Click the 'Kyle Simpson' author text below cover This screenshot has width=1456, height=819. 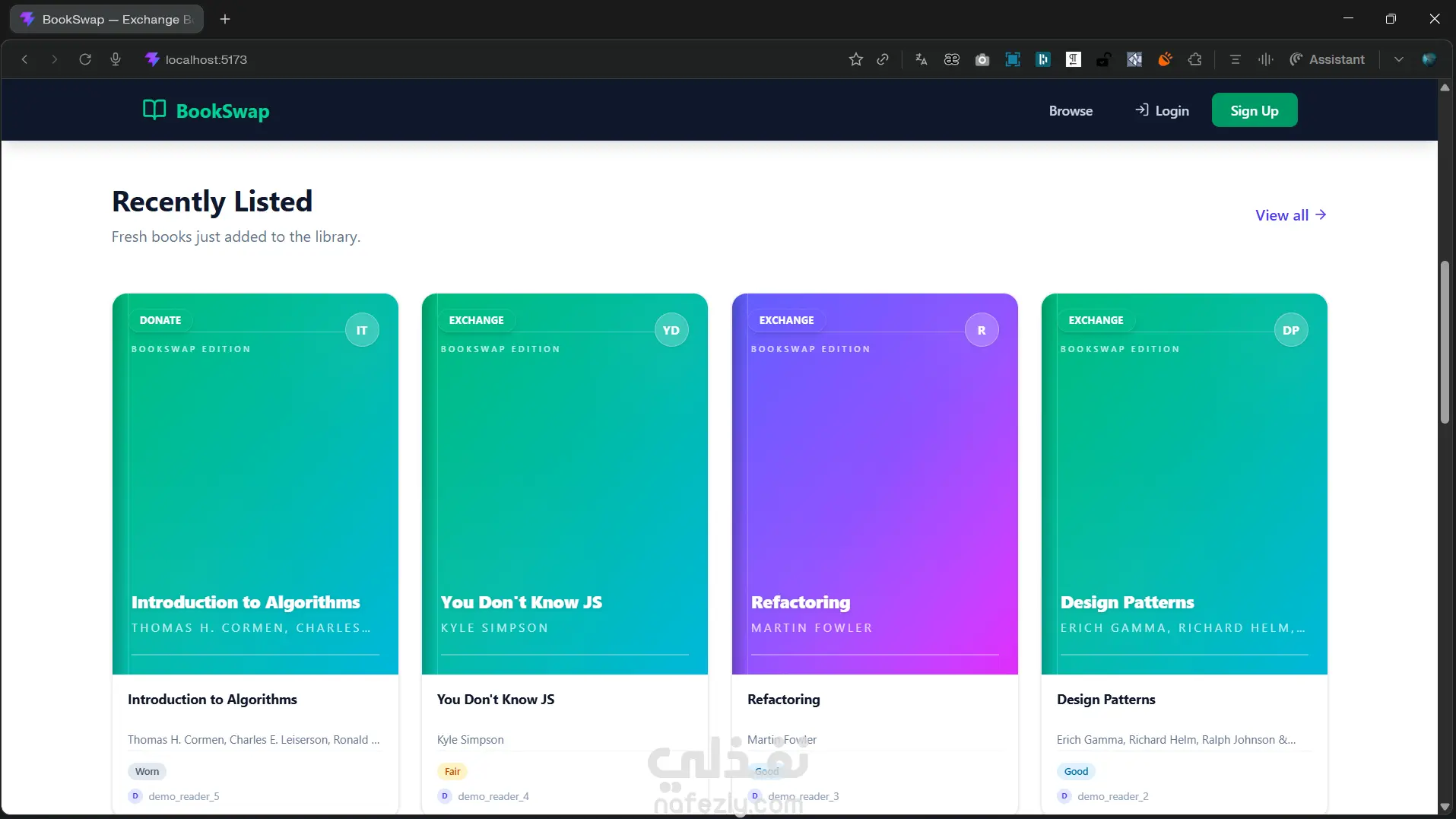click(471, 740)
